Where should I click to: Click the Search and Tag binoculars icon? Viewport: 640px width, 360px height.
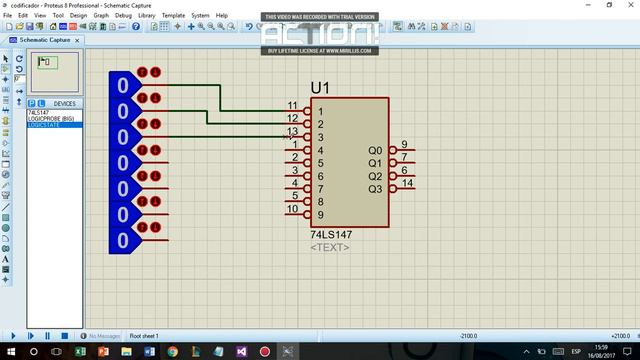[411, 27]
